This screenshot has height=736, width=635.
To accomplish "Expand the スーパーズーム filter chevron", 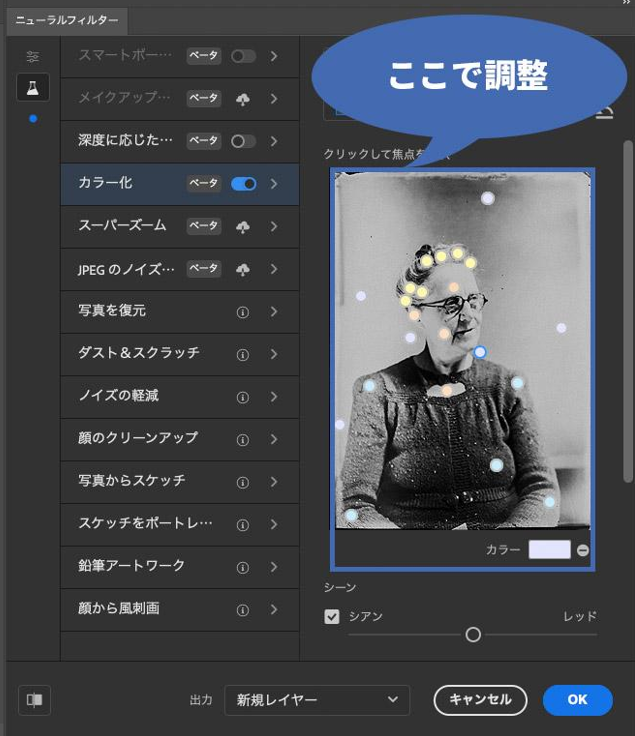I will point(274,226).
